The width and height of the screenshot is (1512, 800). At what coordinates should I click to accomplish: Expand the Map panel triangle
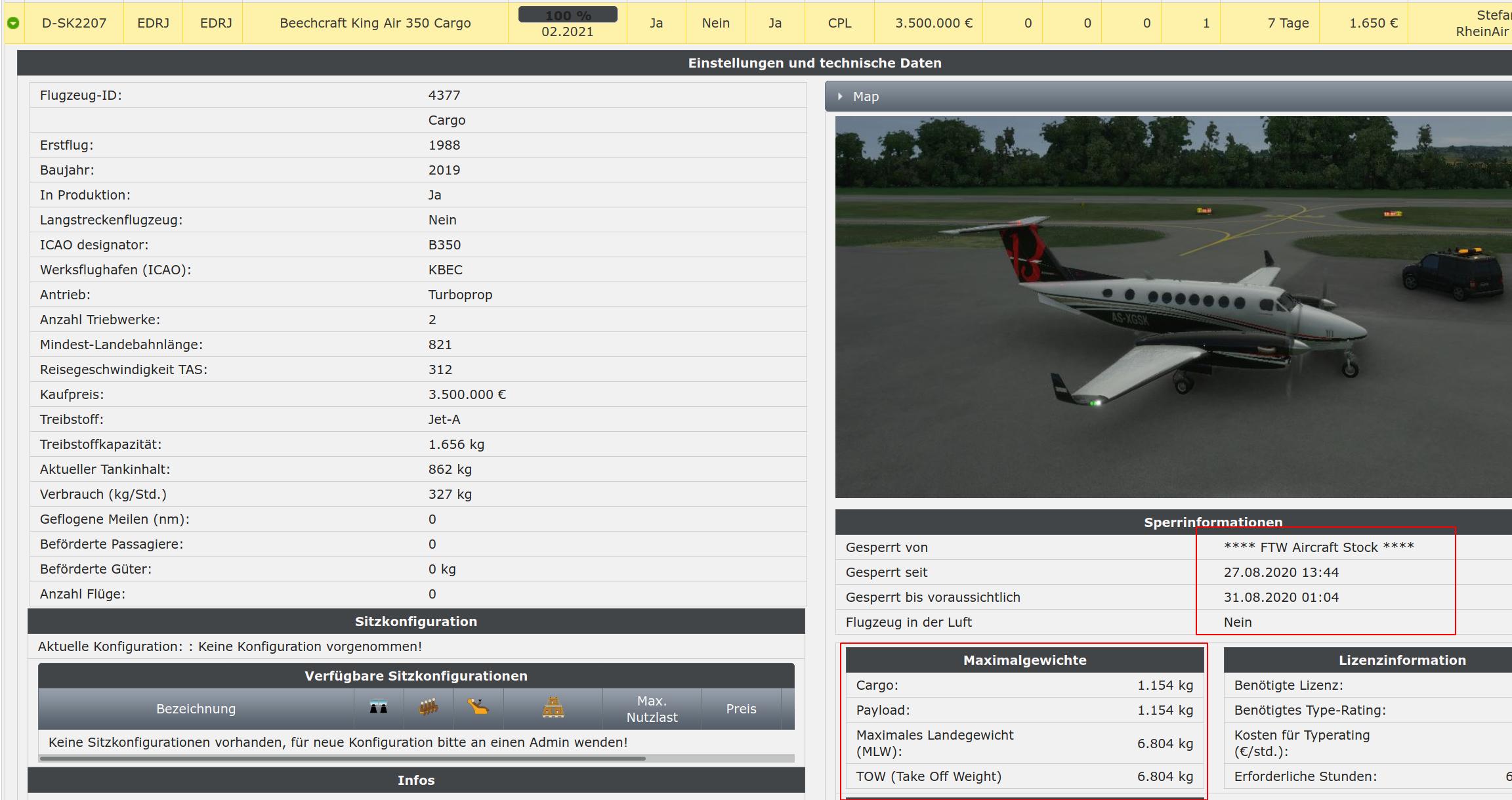pyautogui.click(x=840, y=96)
